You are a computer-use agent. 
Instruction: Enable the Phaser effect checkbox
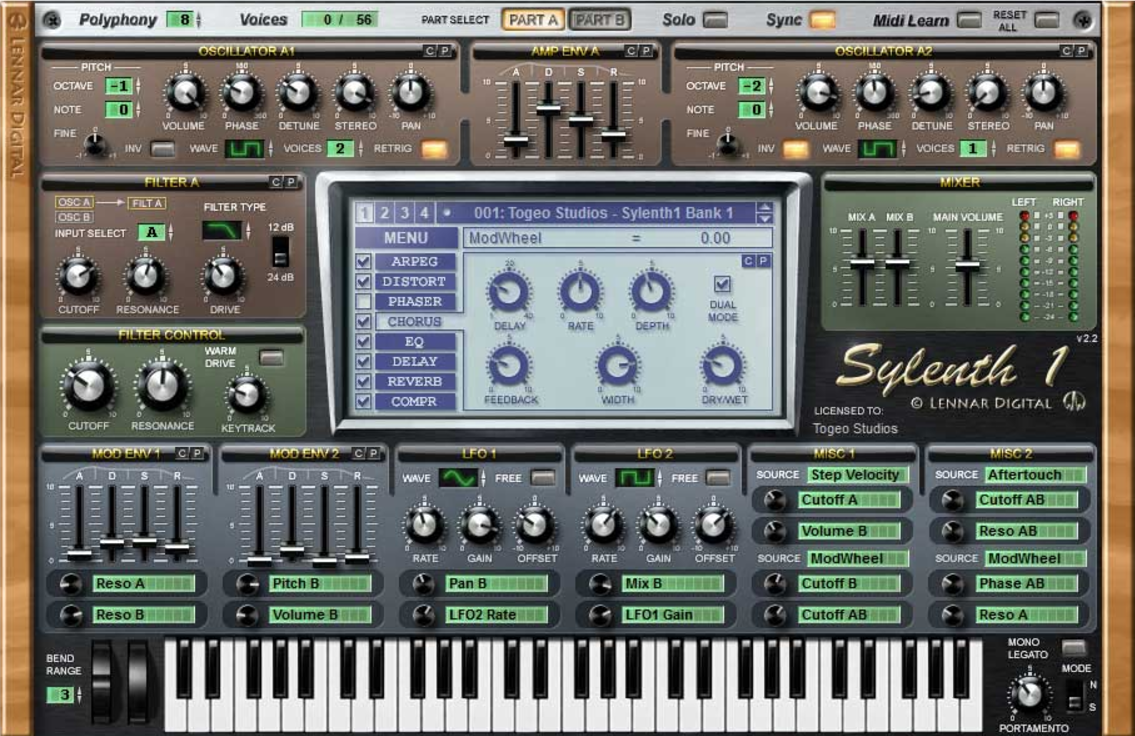(364, 301)
